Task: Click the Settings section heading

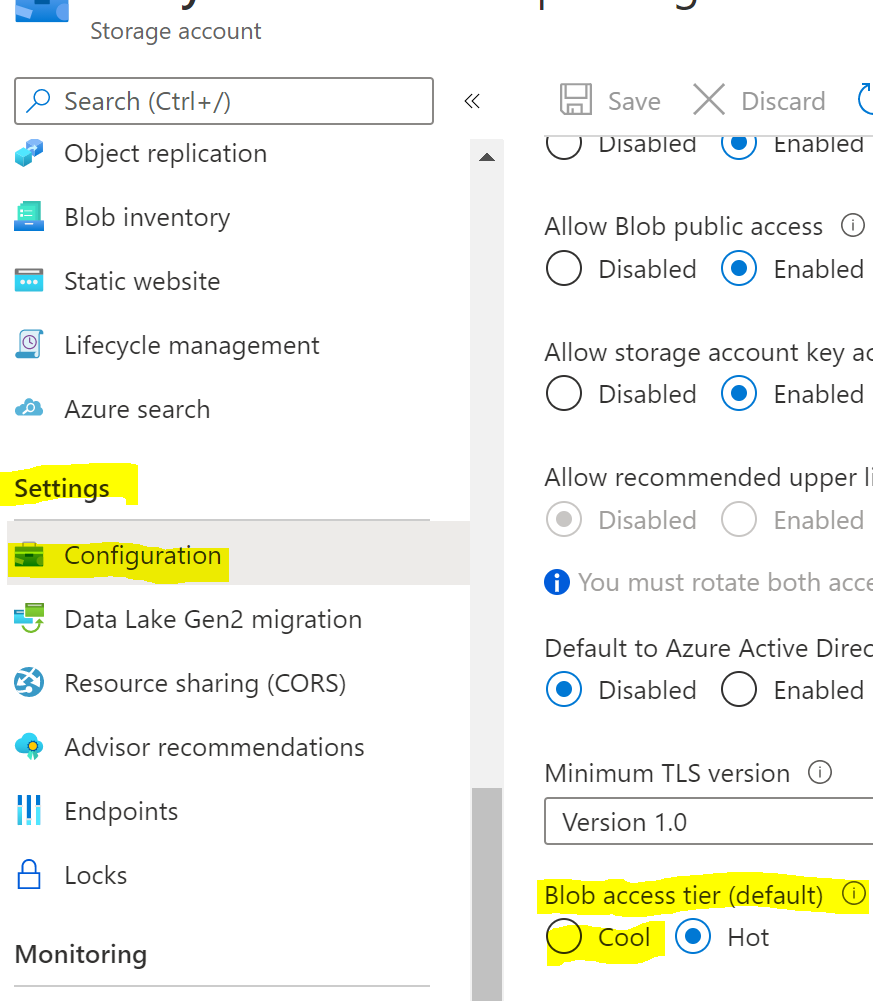Action: click(62, 488)
